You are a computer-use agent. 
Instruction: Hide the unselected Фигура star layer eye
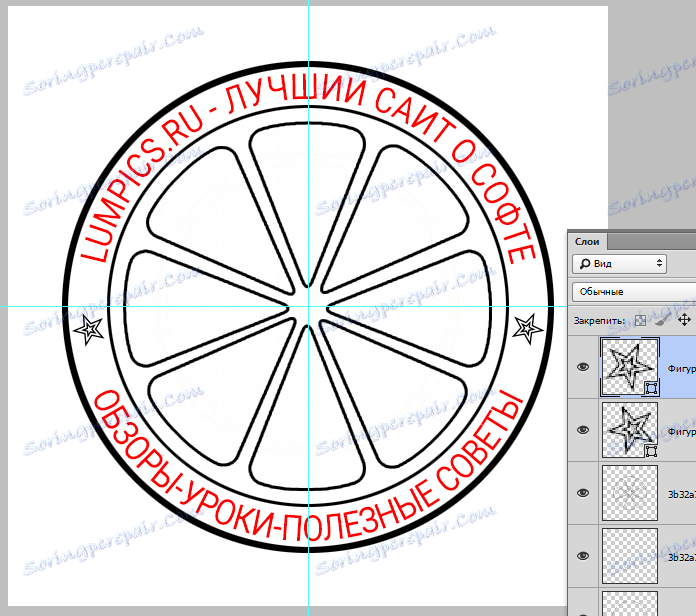click(583, 430)
